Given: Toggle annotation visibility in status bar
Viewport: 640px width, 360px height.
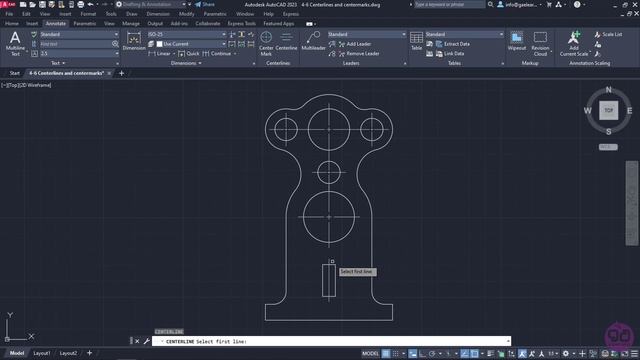Looking at the screenshot, I should (x=522, y=353).
